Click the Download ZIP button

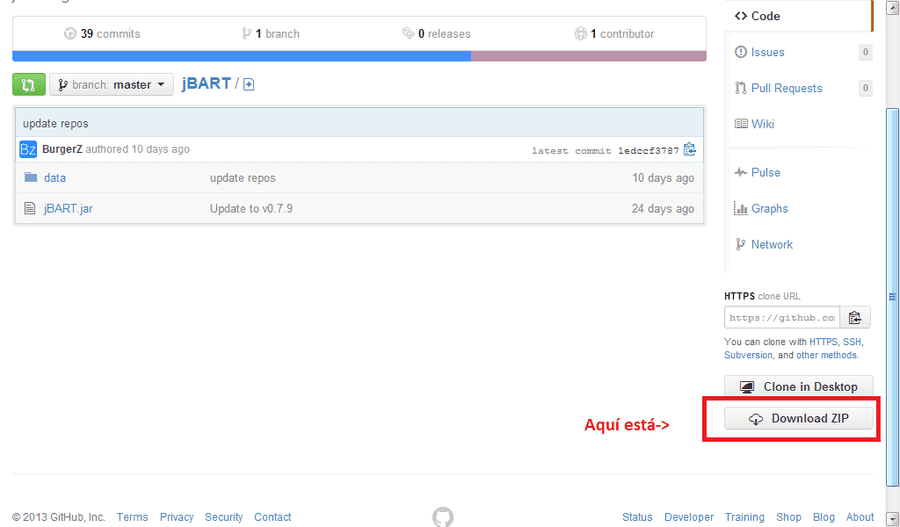click(799, 418)
